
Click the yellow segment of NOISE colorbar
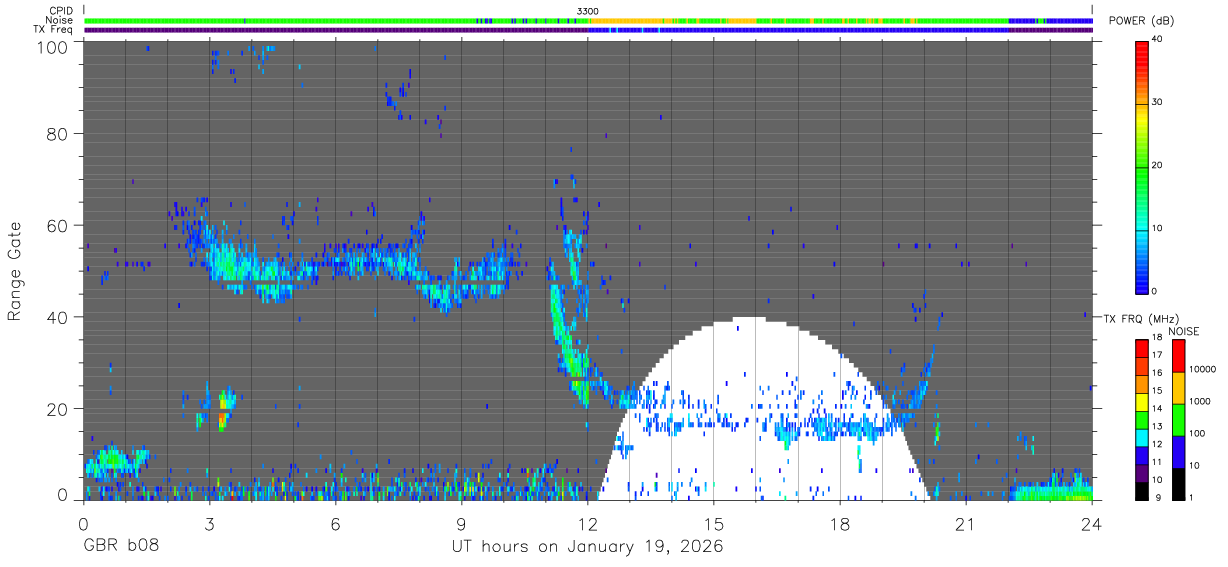(1178, 387)
